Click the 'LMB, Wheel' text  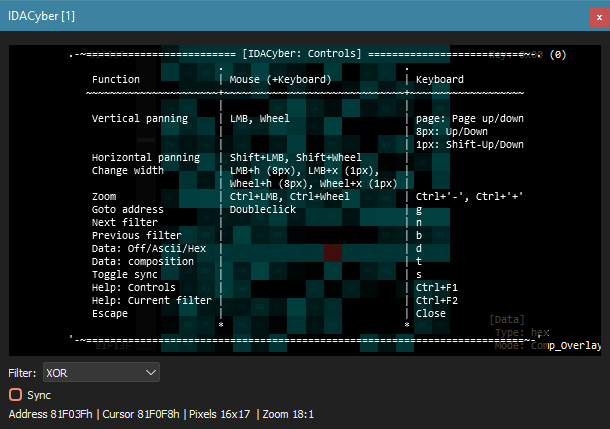pos(259,119)
